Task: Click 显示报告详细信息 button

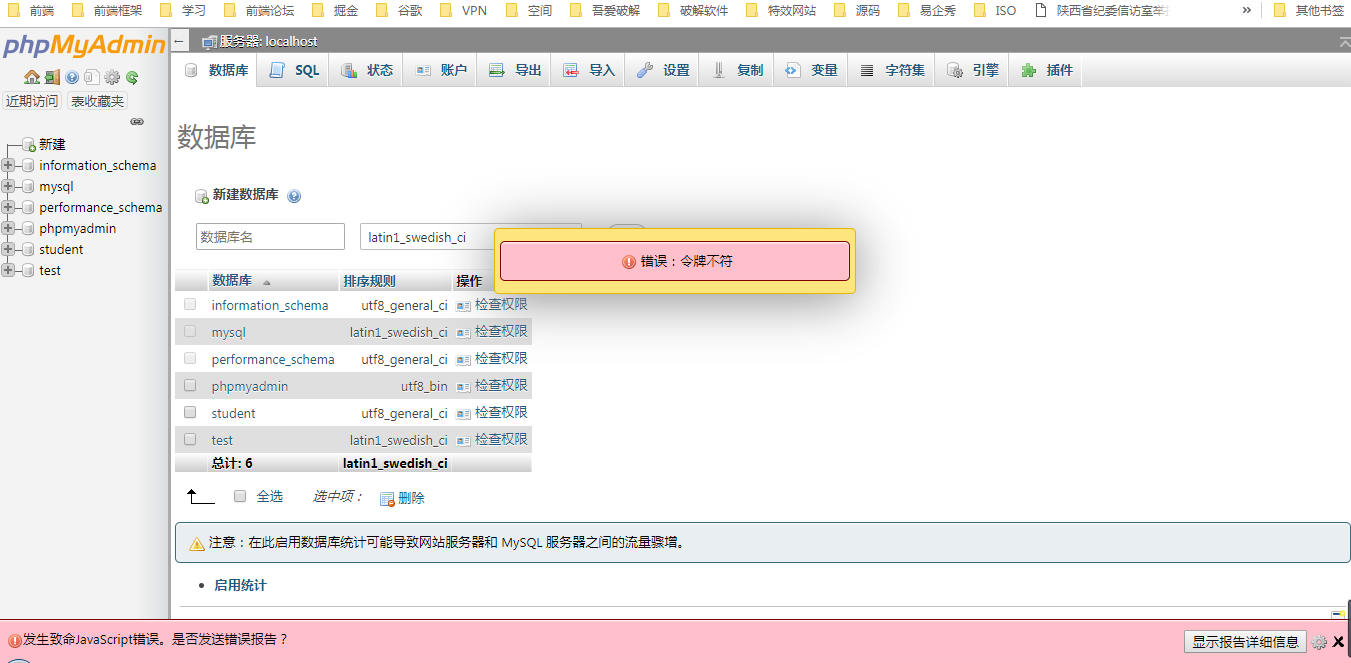Action: click(x=1245, y=642)
